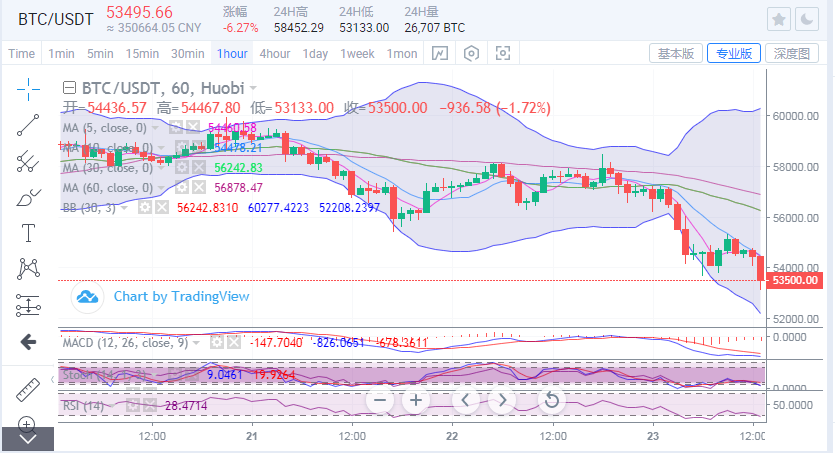The width and height of the screenshot is (835, 453).
Task: Open the MA (60, close, 0) dropdown arrow
Action: tap(161, 188)
